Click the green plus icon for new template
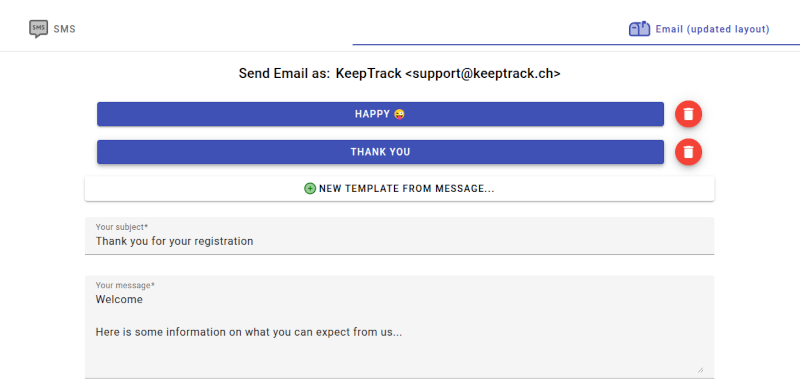800x388 pixels. tap(310, 188)
